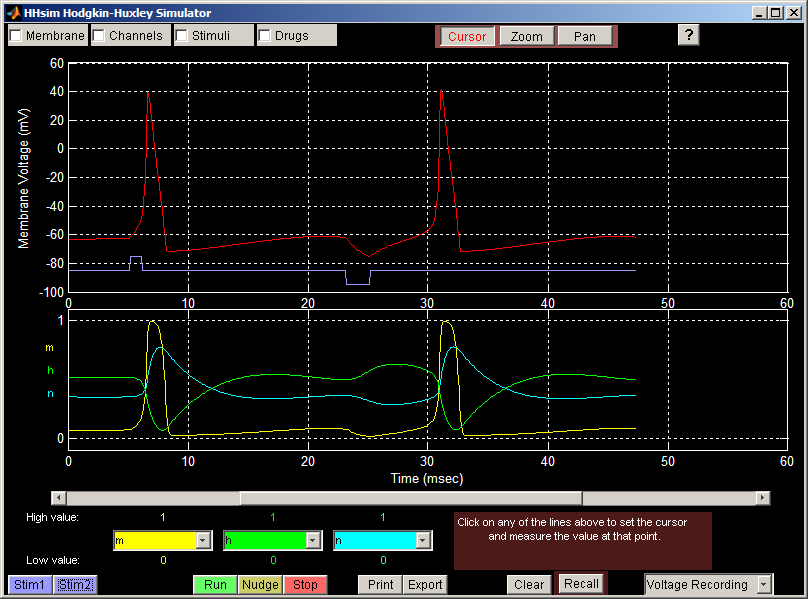Select the Cursor mode button

(467, 37)
